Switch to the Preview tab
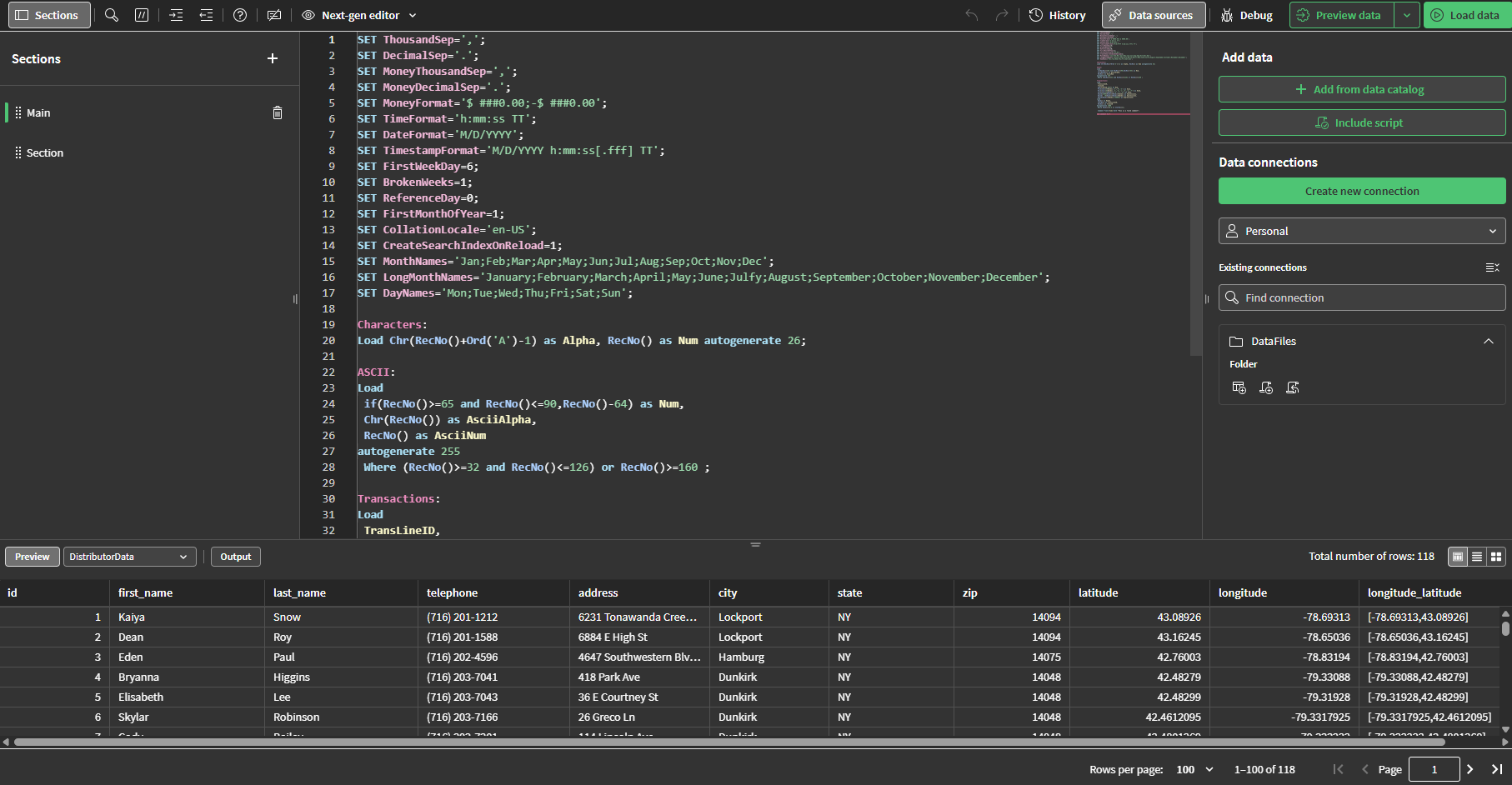 pyautogui.click(x=32, y=557)
